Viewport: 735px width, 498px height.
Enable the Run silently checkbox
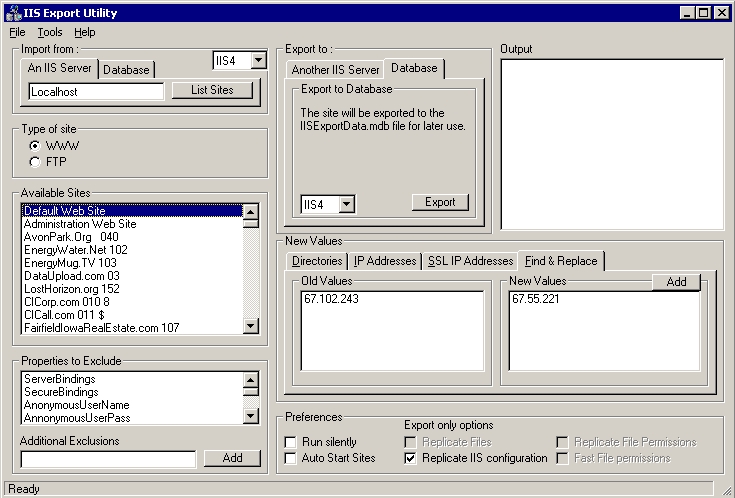pos(291,442)
